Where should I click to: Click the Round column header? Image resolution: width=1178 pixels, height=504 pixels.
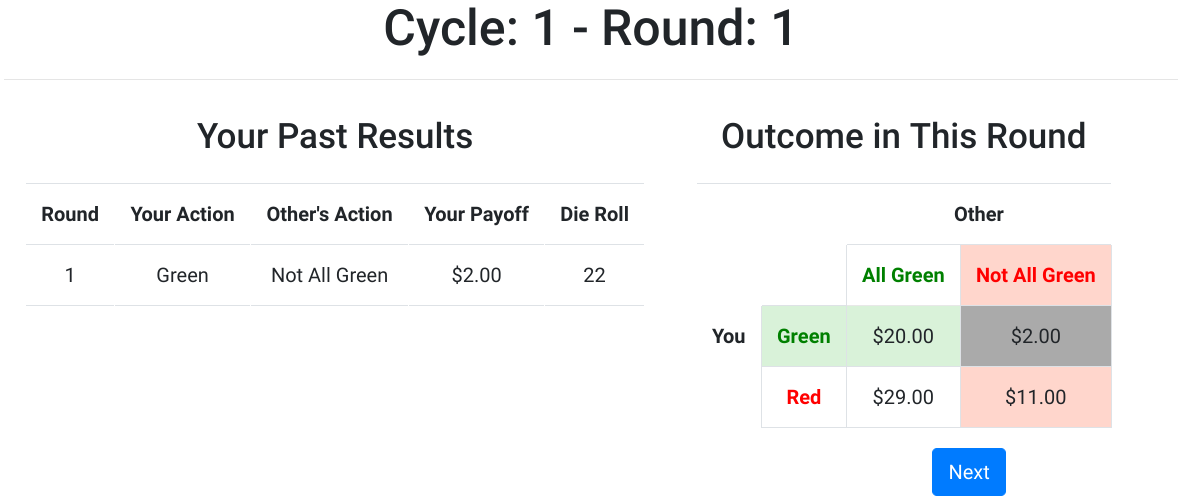[x=70, y=214]
